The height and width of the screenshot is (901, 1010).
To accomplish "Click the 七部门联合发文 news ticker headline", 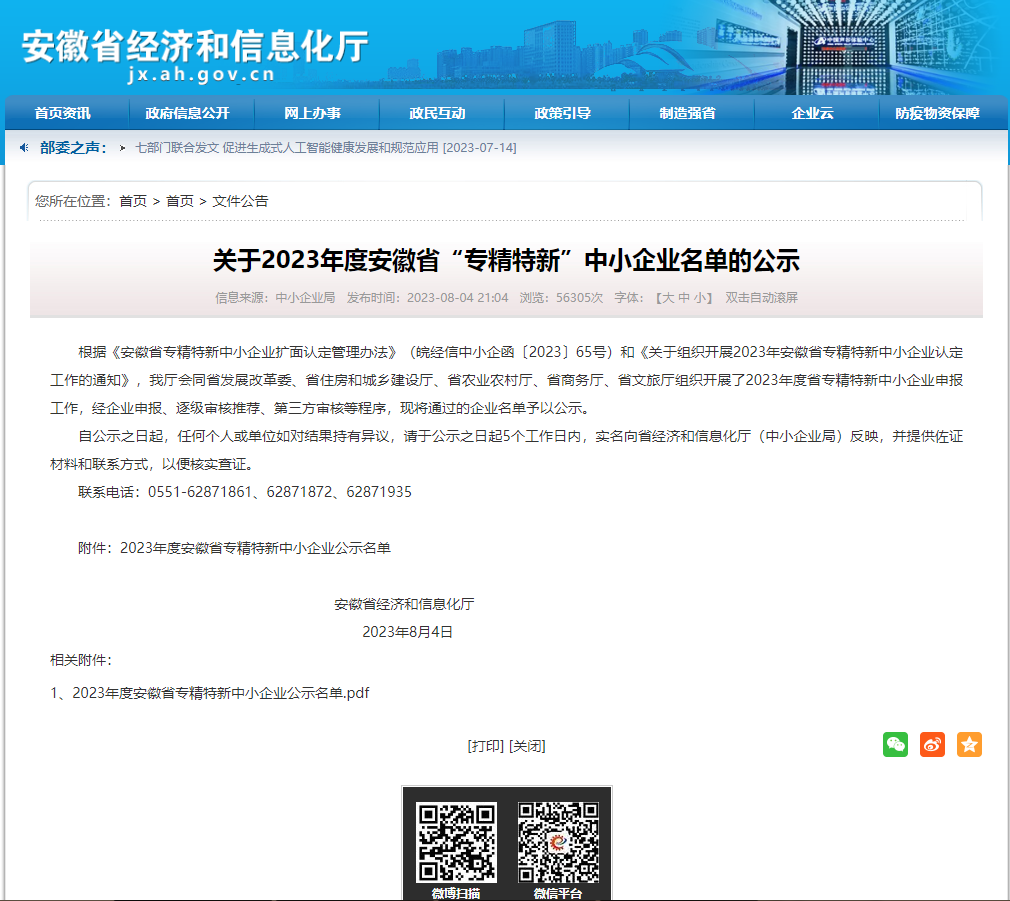I will 325,148.
